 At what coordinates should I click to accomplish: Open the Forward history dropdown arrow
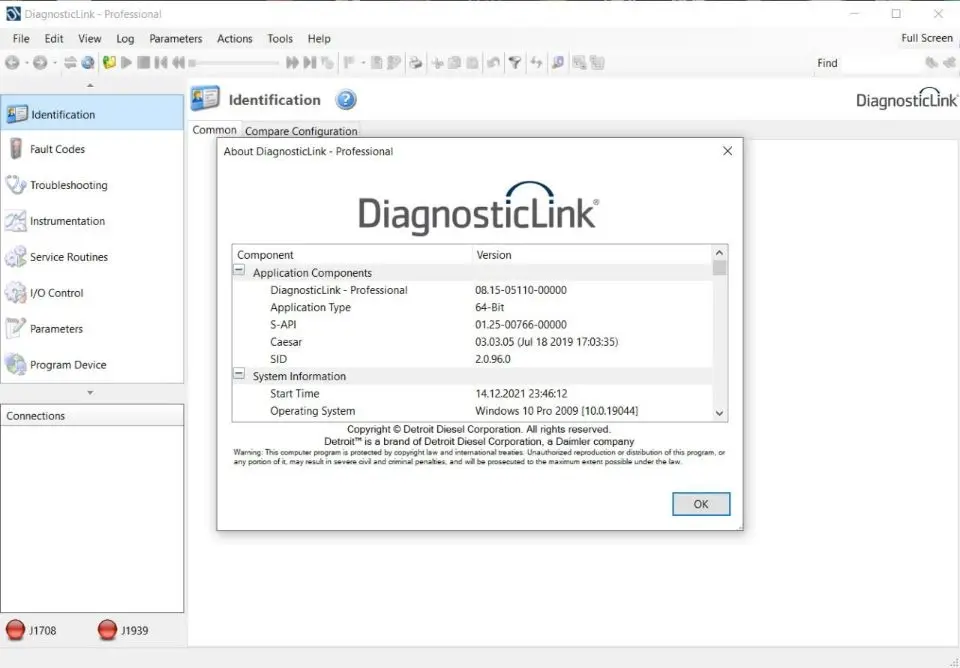54,62
